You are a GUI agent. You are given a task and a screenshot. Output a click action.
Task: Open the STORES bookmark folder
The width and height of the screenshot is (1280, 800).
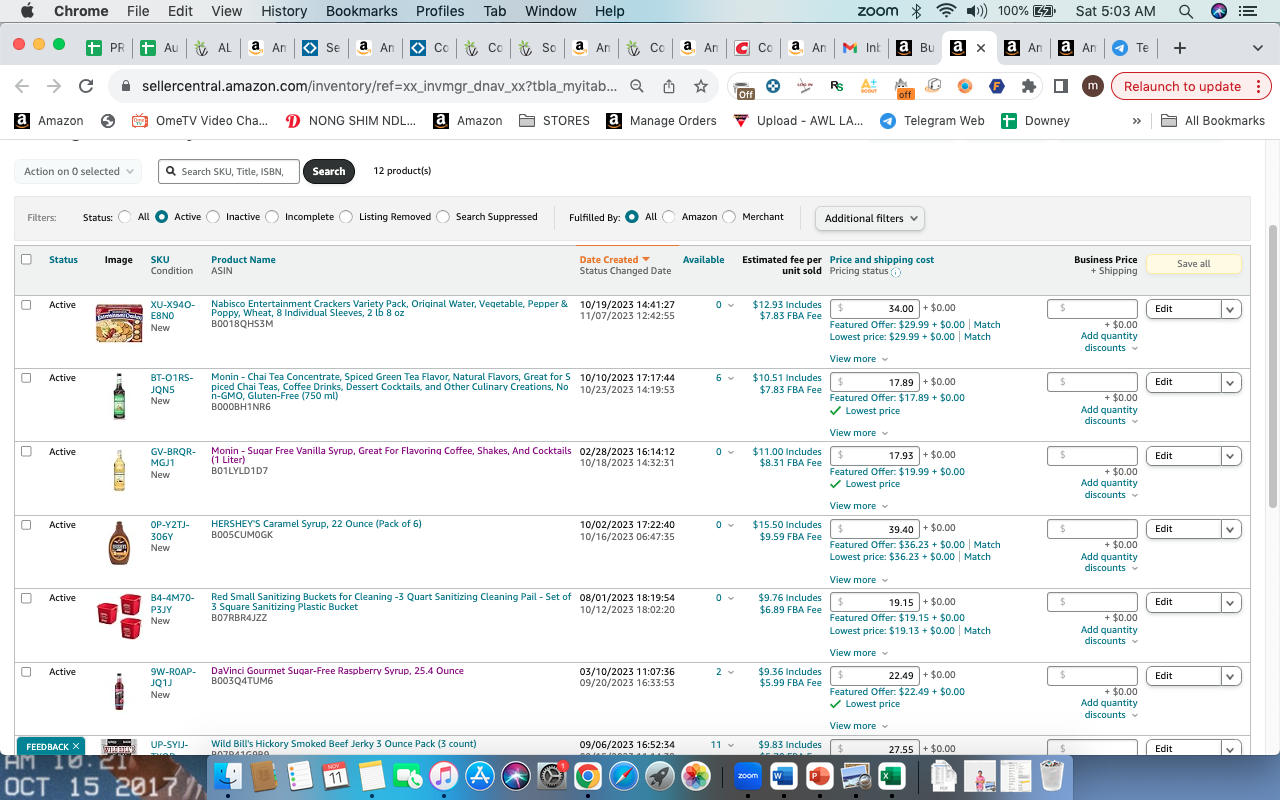coord(554,120)
